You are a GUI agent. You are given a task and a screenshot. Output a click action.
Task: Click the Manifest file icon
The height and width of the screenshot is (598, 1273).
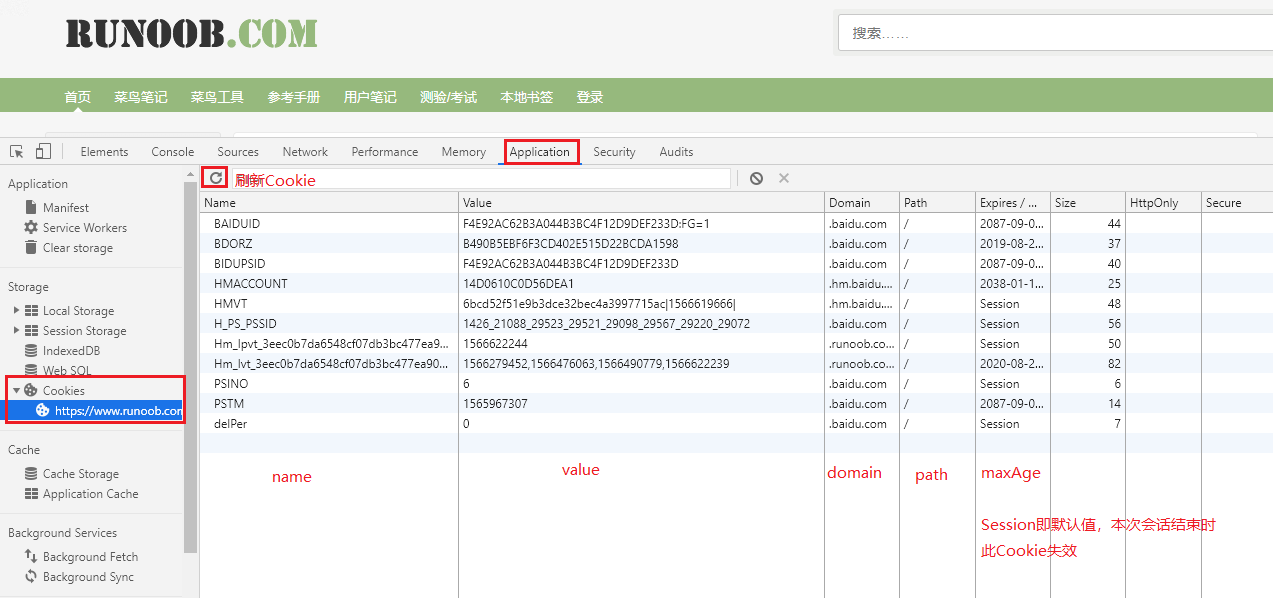pos(31,207)
